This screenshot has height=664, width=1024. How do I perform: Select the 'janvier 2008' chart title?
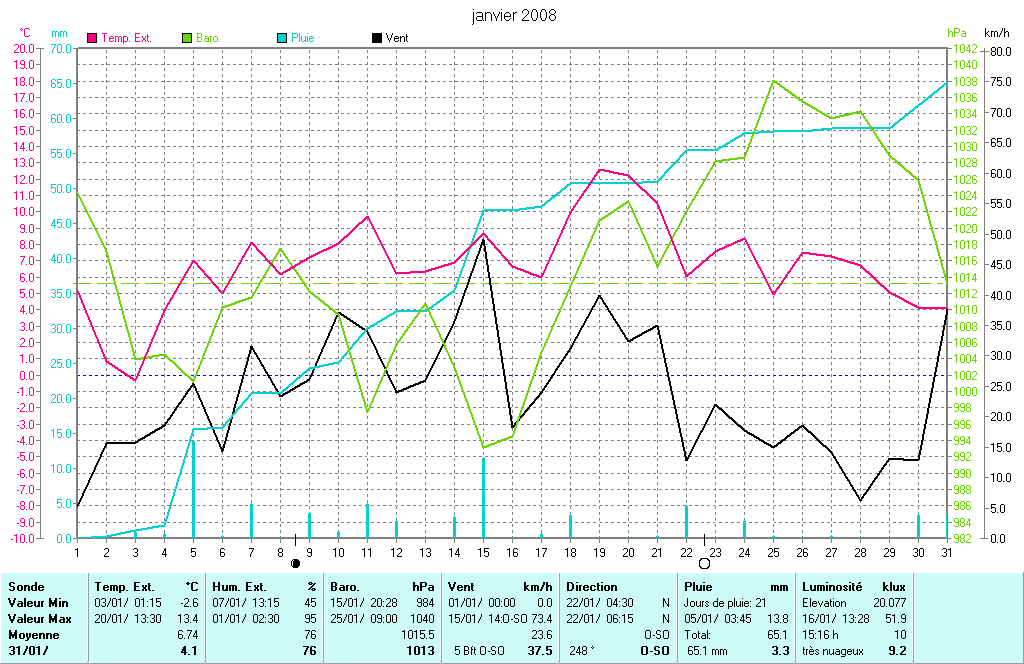click(514, 15)
